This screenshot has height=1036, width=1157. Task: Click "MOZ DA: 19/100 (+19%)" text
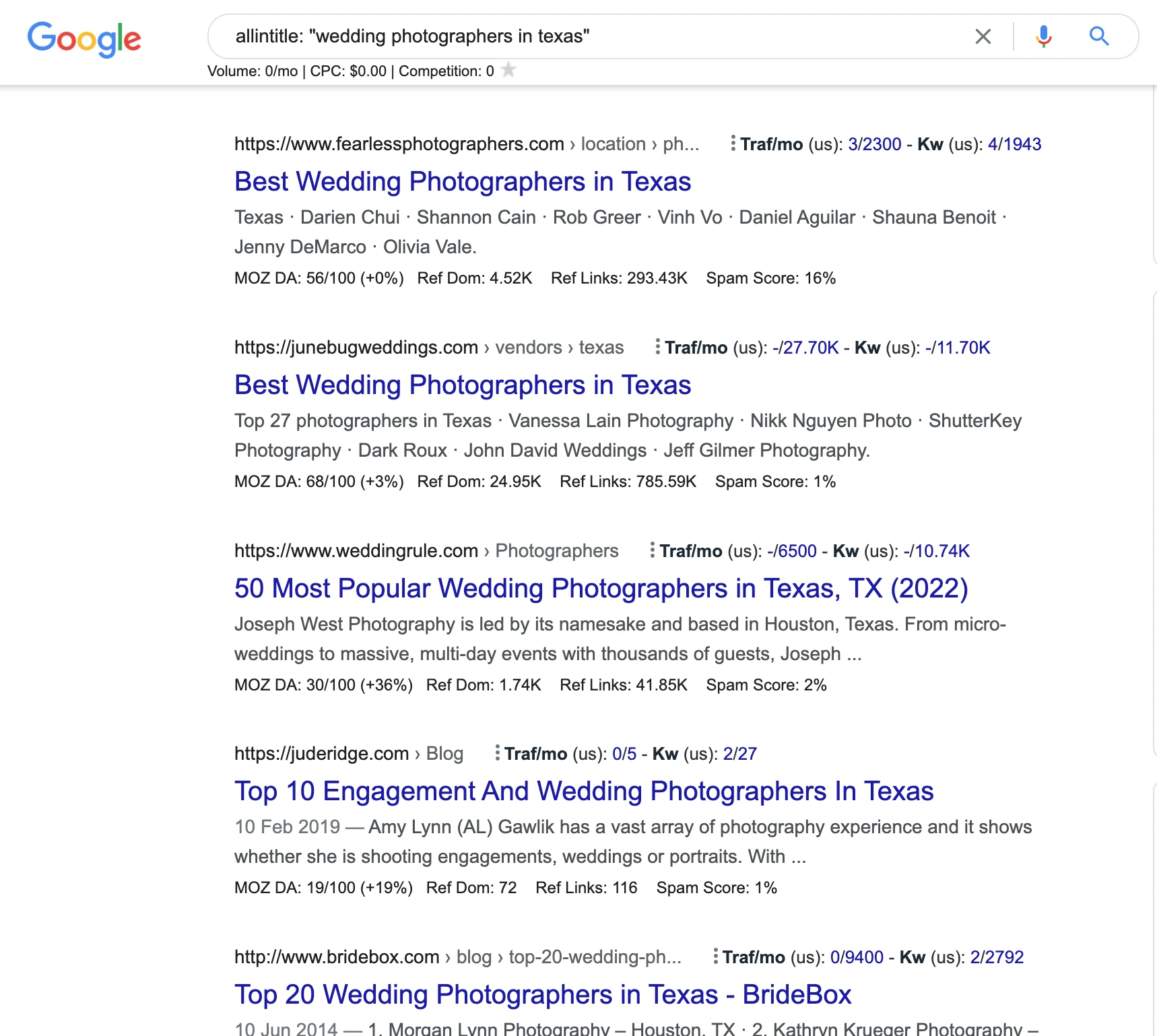tap(324, 888)
